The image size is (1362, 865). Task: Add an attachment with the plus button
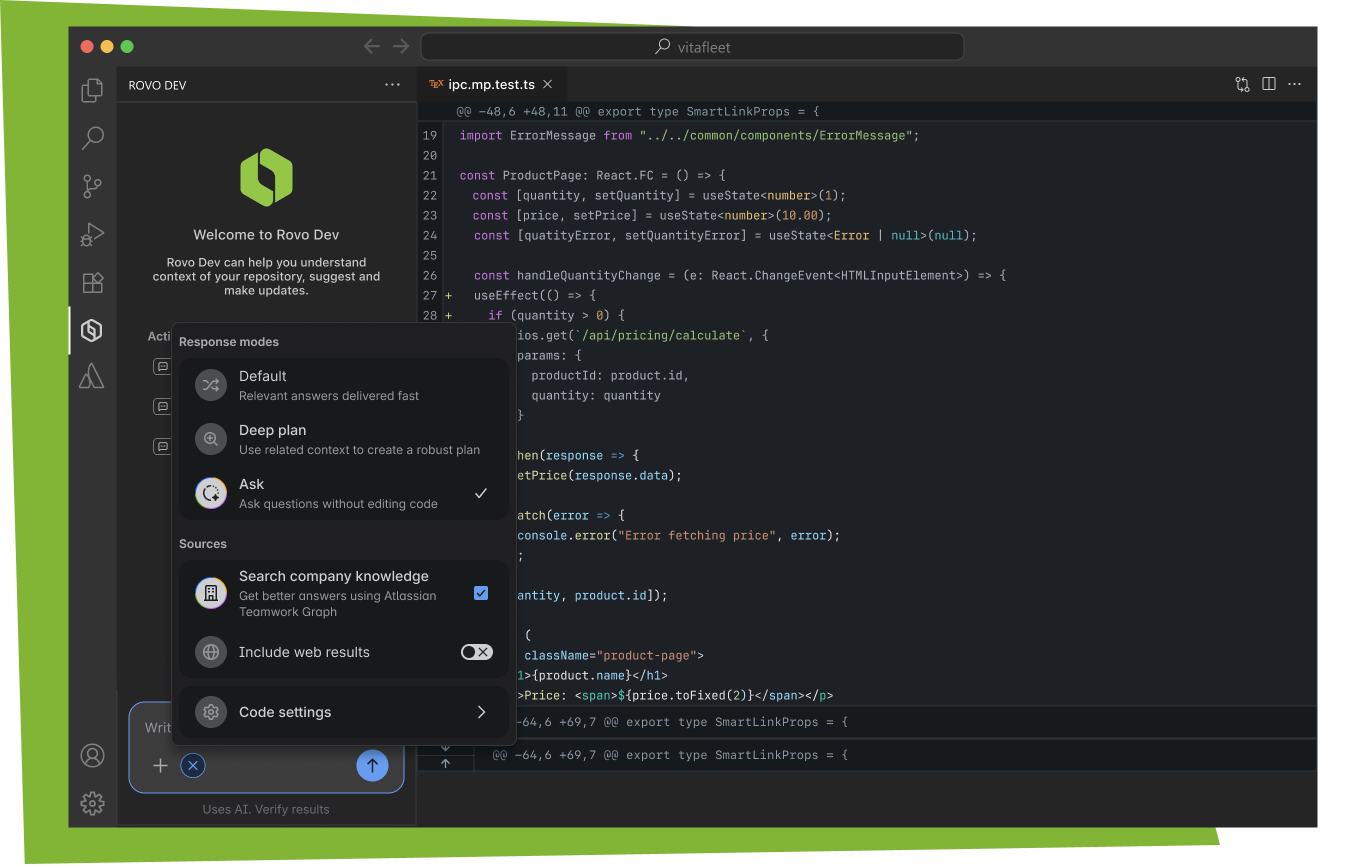(159, 765)
